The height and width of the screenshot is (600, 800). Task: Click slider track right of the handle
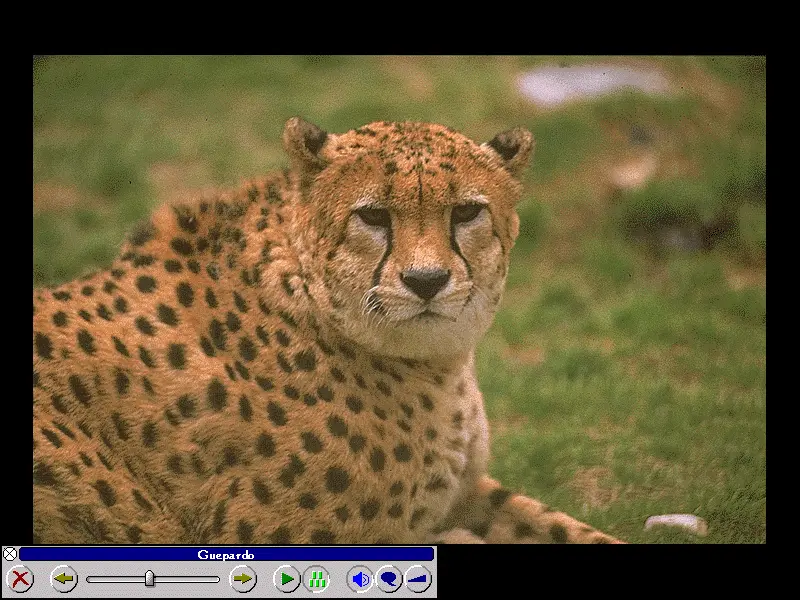coord(190,579)
